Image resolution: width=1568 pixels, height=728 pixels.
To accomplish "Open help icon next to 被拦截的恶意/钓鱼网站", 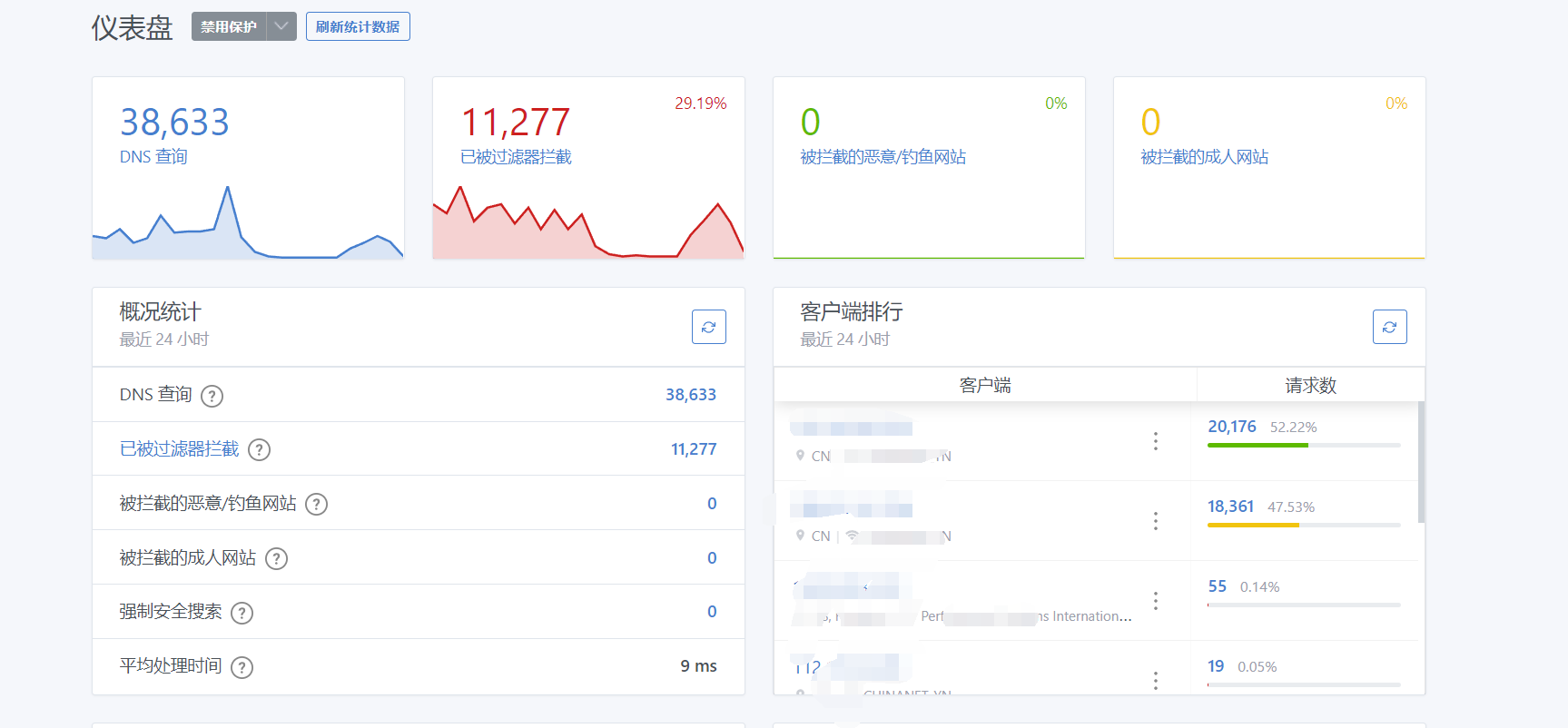I will coord(316,504).
